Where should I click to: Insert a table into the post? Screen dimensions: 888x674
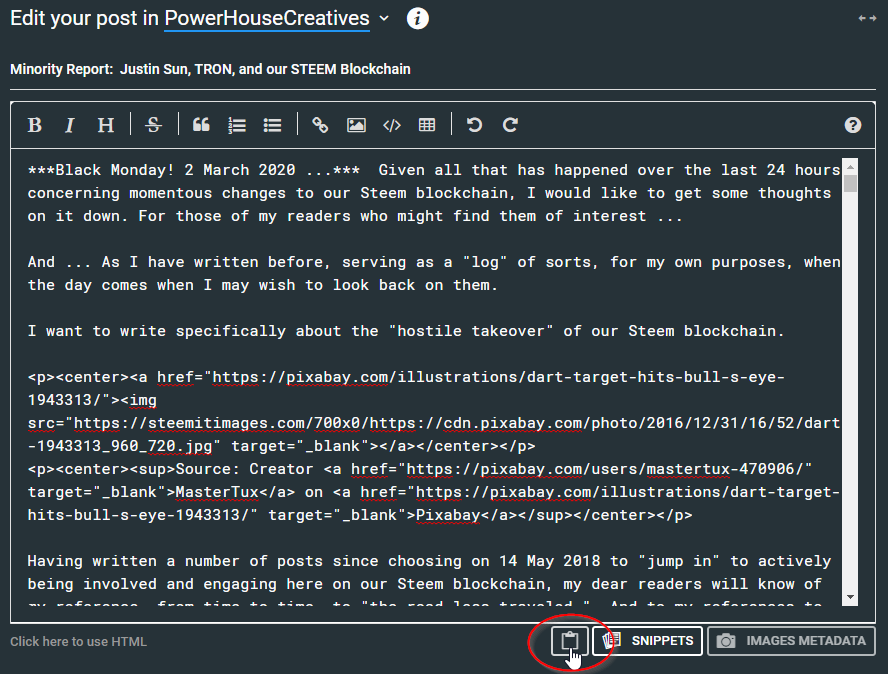click(427, 125)
